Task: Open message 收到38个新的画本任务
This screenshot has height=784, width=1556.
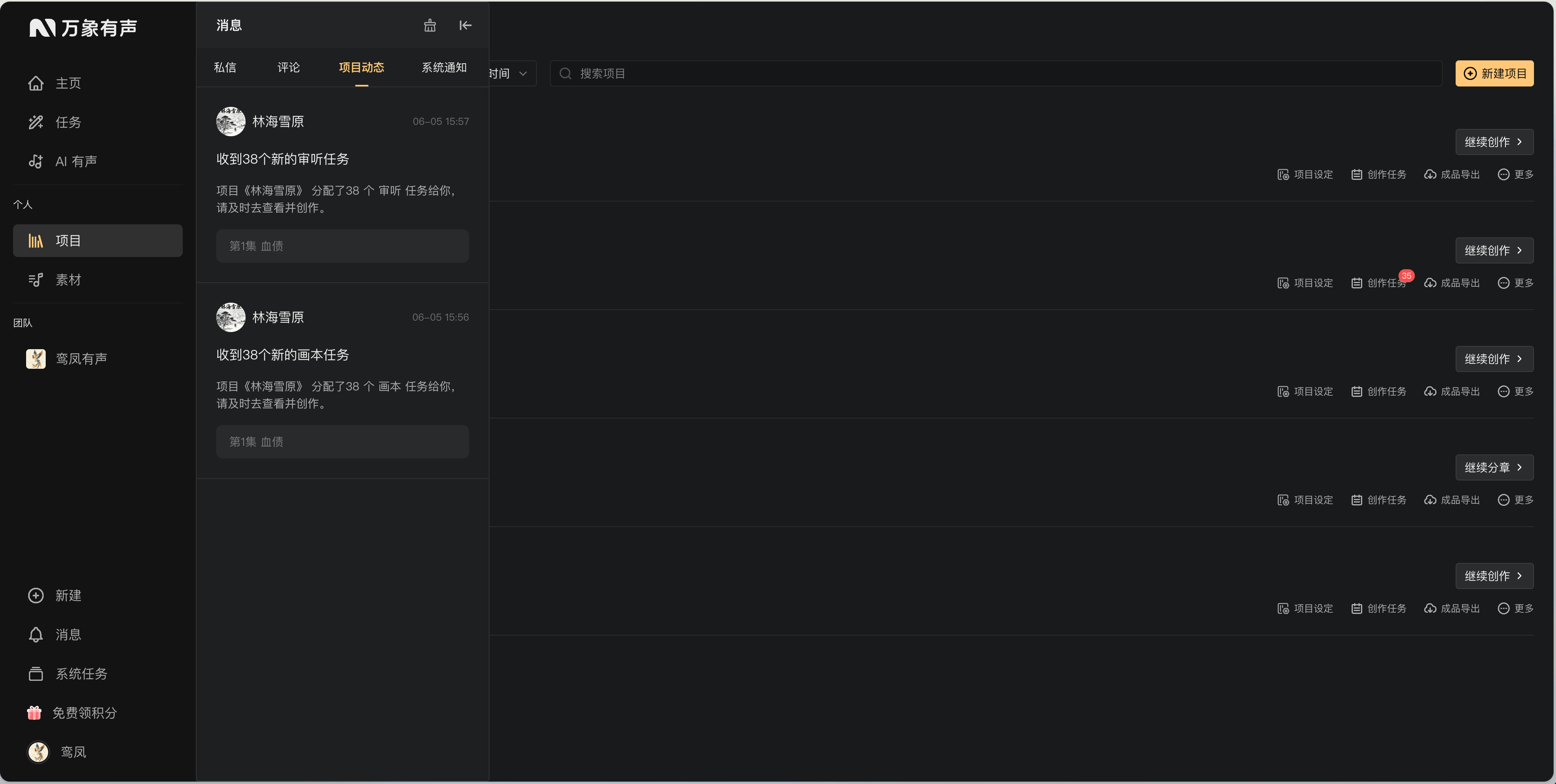Action: point(283,354)
